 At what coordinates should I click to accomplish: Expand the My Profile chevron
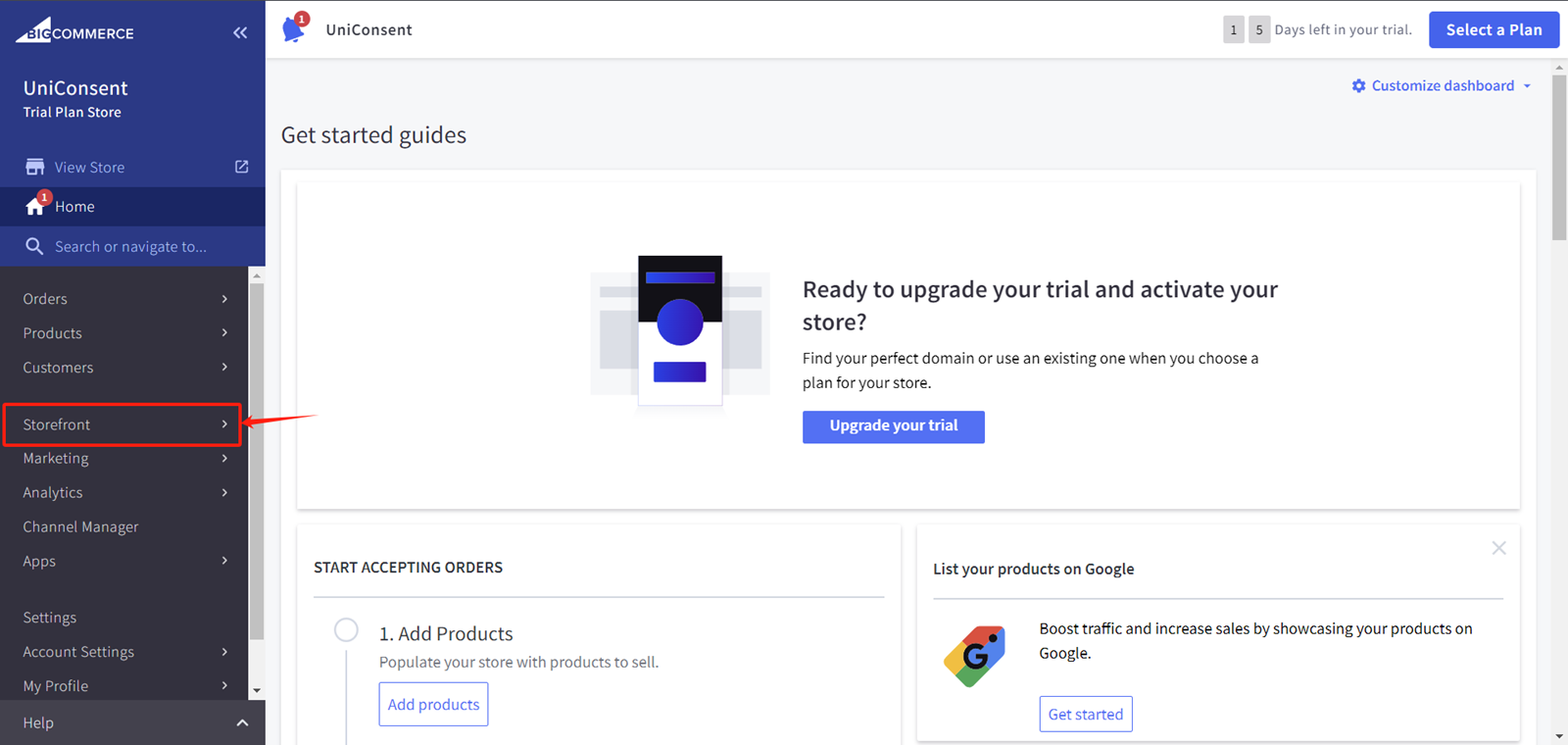tap(224, 686)
